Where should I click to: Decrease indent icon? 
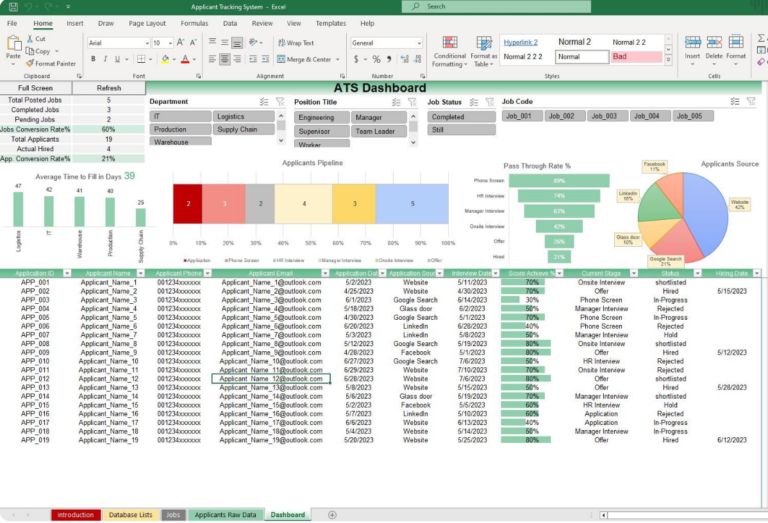tap(253, 59)
